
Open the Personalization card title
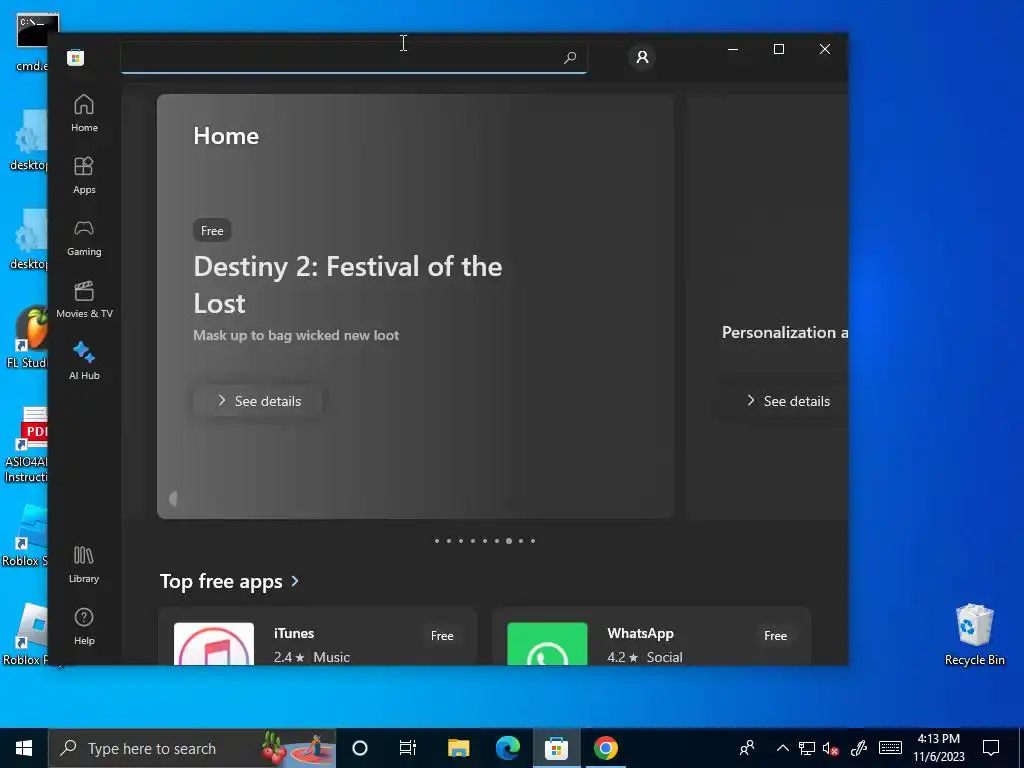(784, 332)
